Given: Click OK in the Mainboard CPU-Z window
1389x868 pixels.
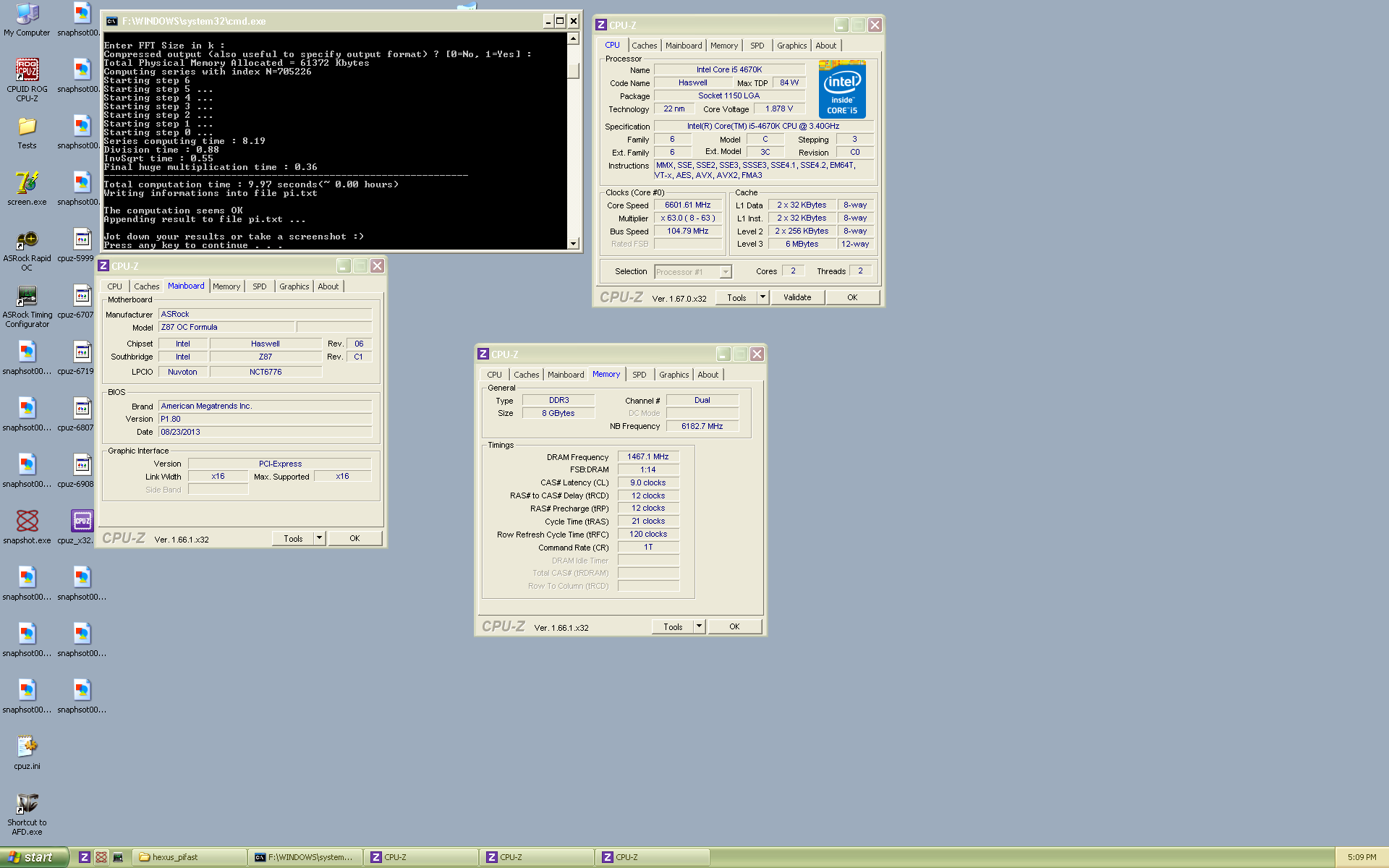Looking at the screenshot, I should click(x=354, y=538).
